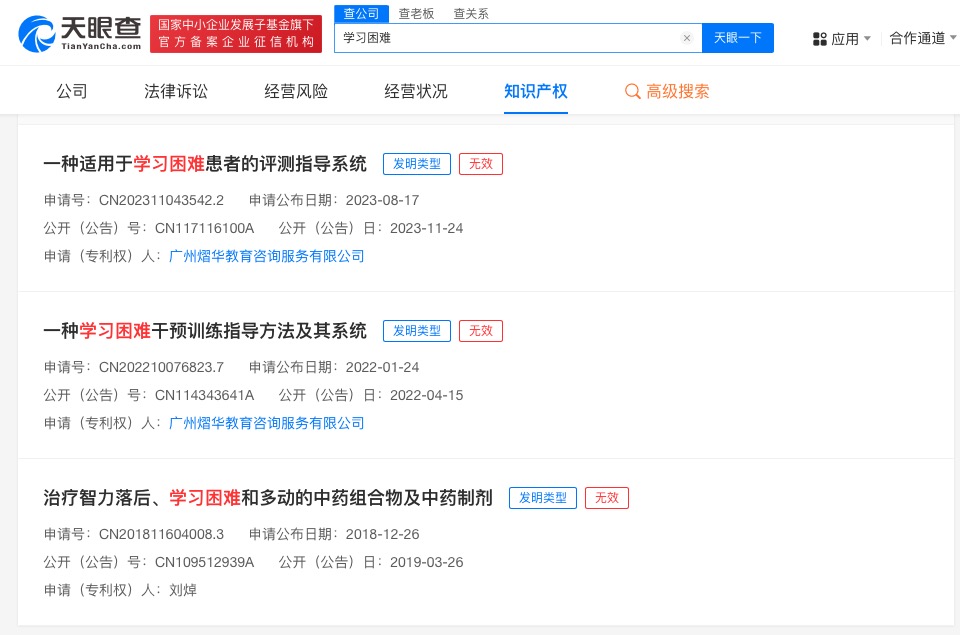
Task: Expand the 应用 dropdown arrow
Action: (867, 39)
